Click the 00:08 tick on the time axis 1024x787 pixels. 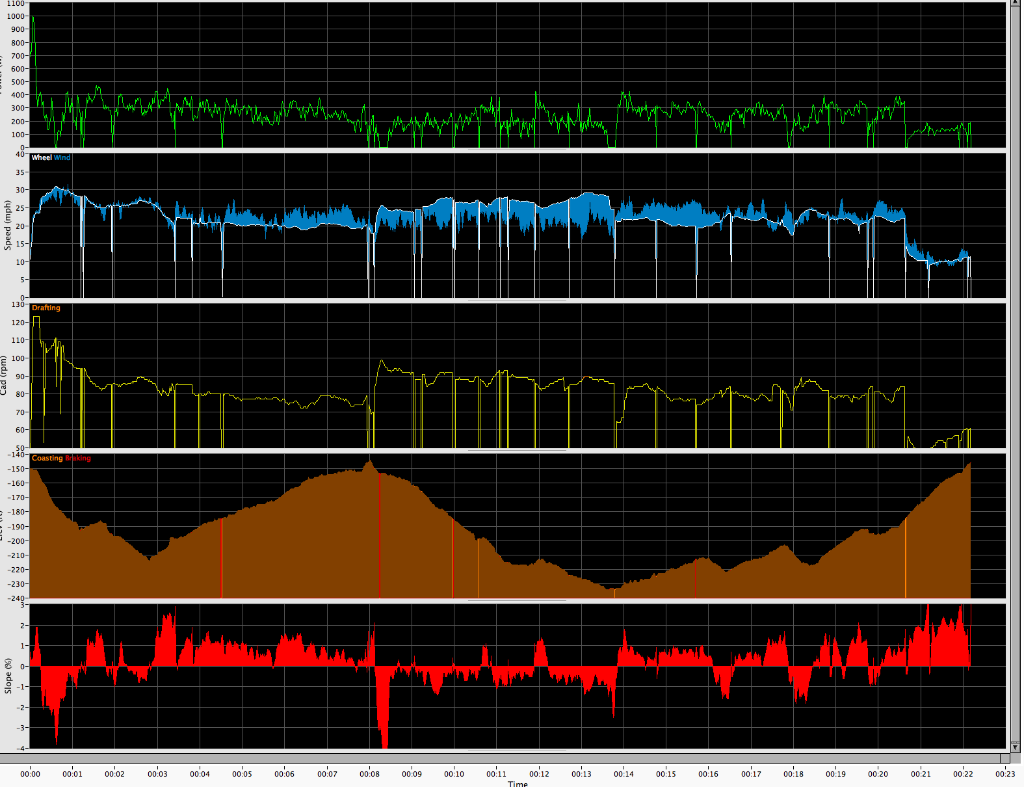tap(370, 774)
